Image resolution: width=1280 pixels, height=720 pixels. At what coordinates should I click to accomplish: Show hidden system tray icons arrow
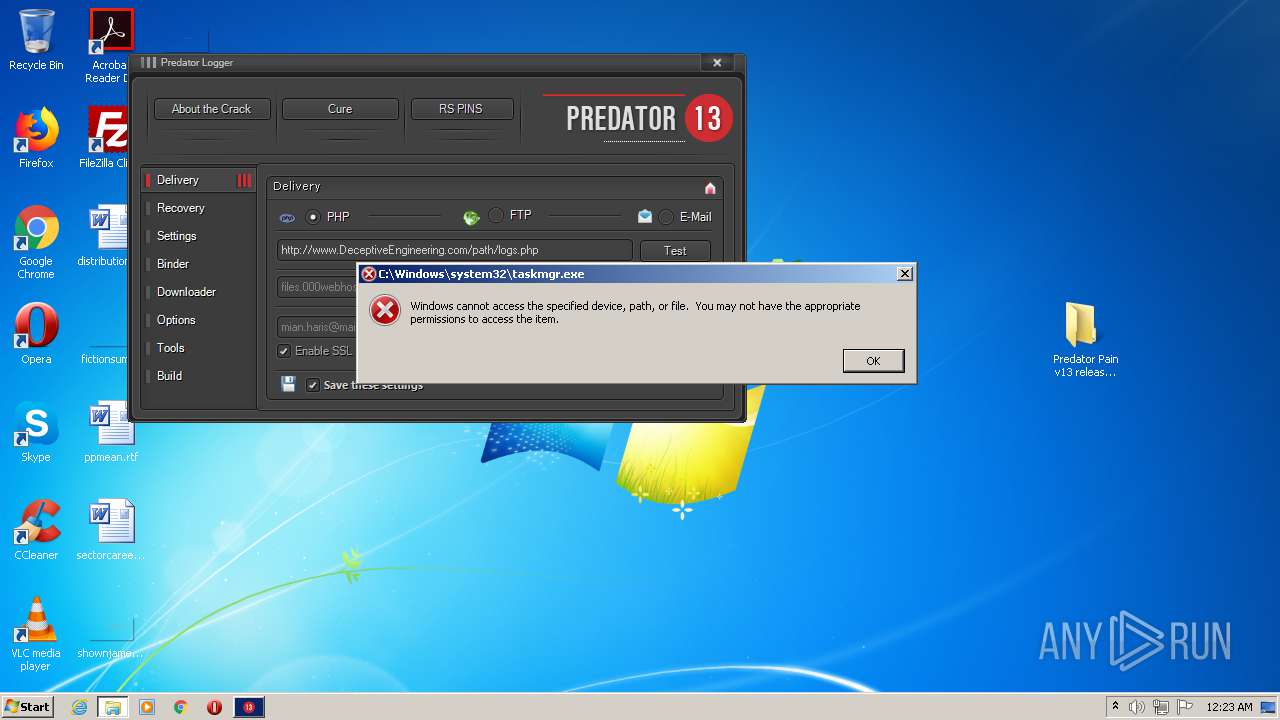tap(1115, 707)
